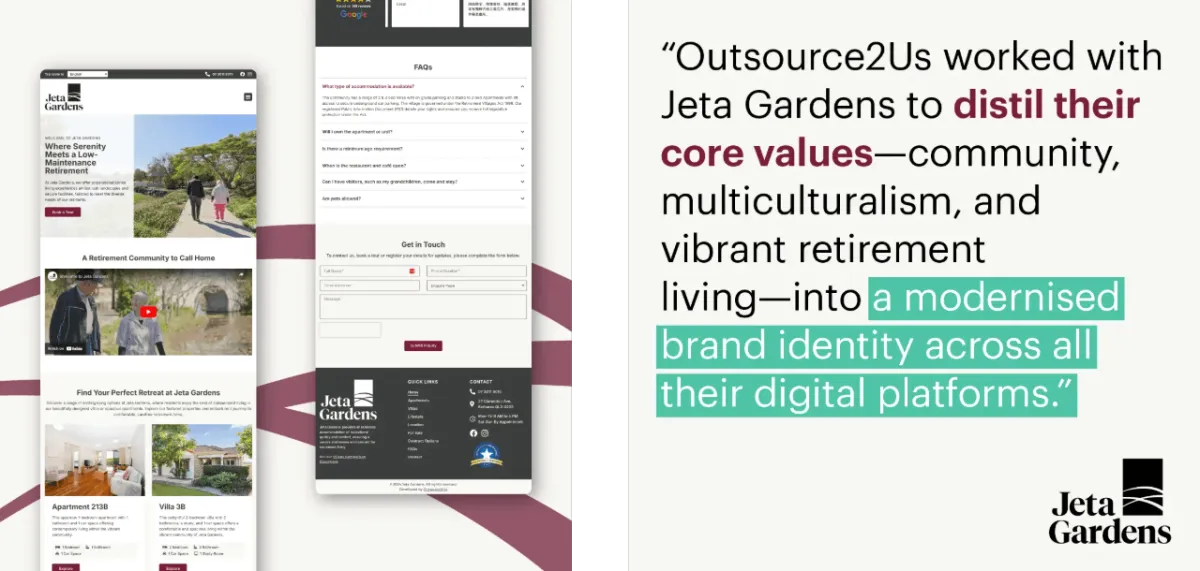The height and width of the screenshot is (571, 1200).
Task: Click the Jeta Gardens logo in the homepage header
Action: tap(64, 98)
